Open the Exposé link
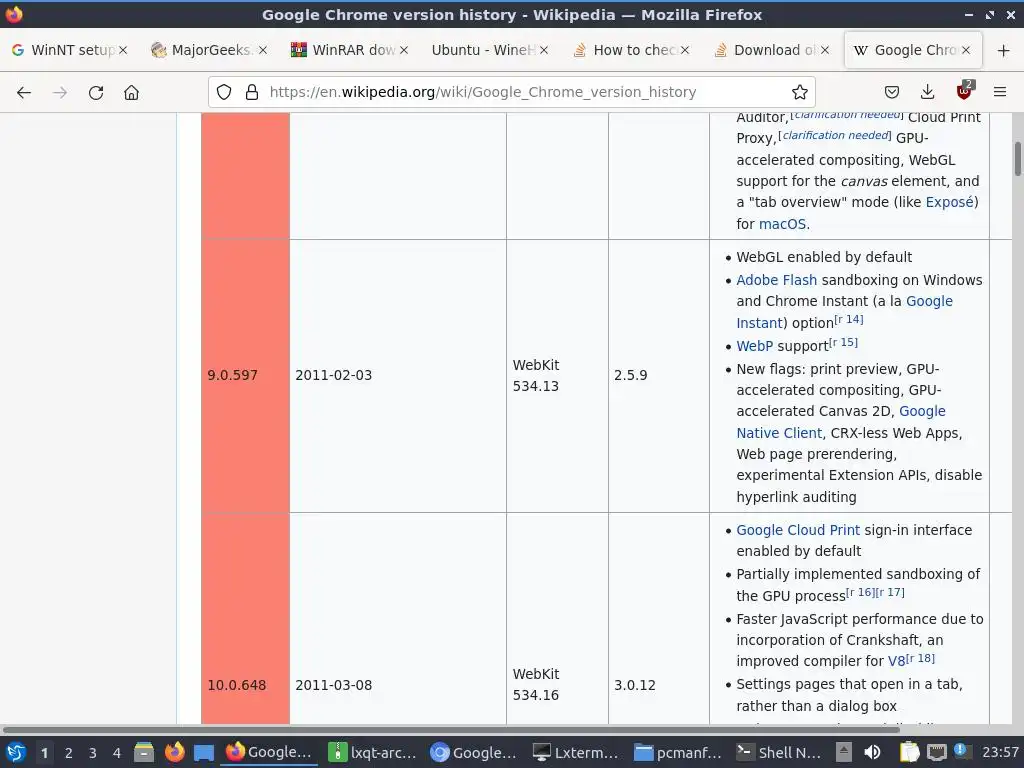 (x=950, y=202)
